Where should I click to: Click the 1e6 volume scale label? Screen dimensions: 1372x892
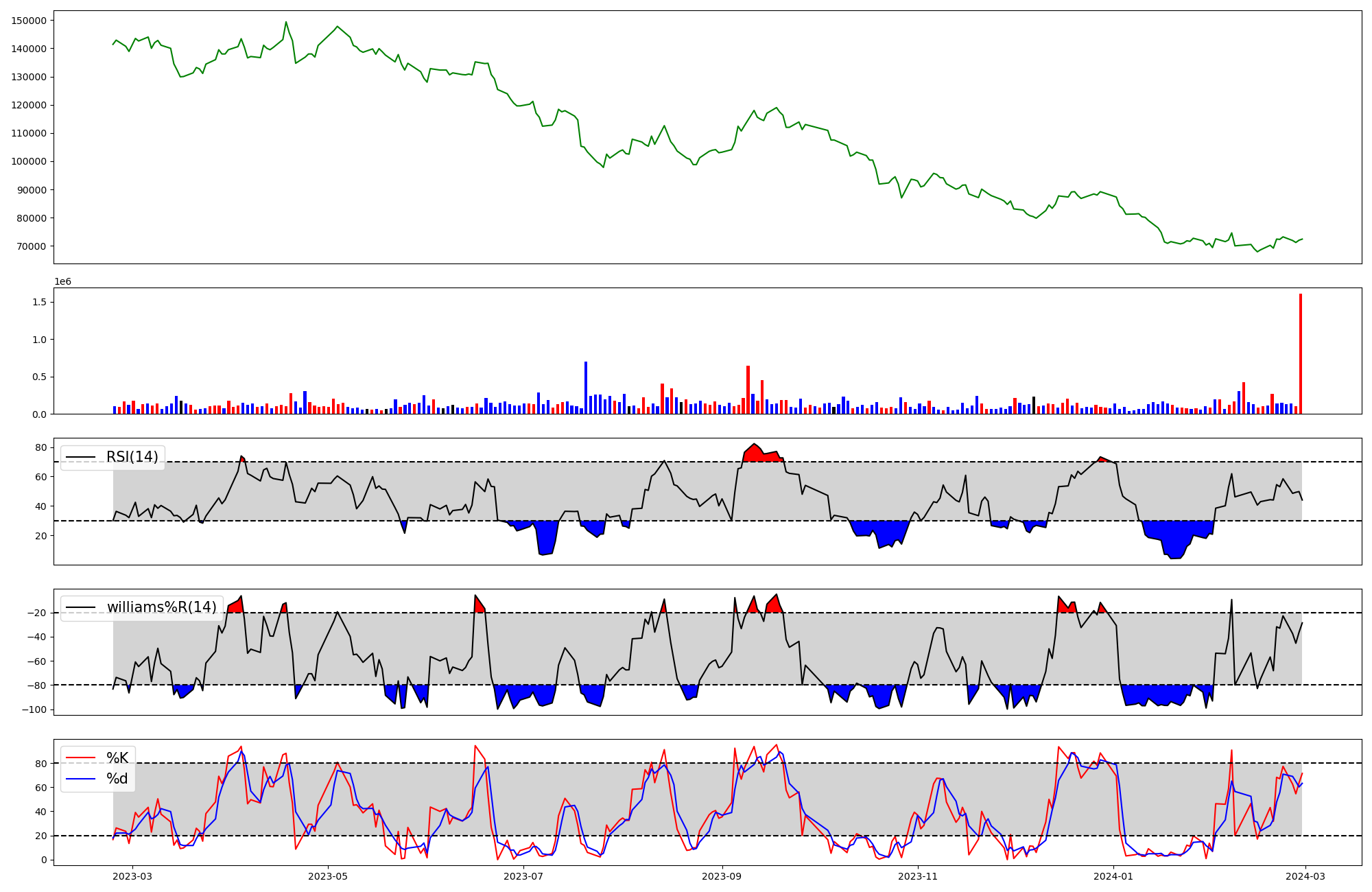62,282
